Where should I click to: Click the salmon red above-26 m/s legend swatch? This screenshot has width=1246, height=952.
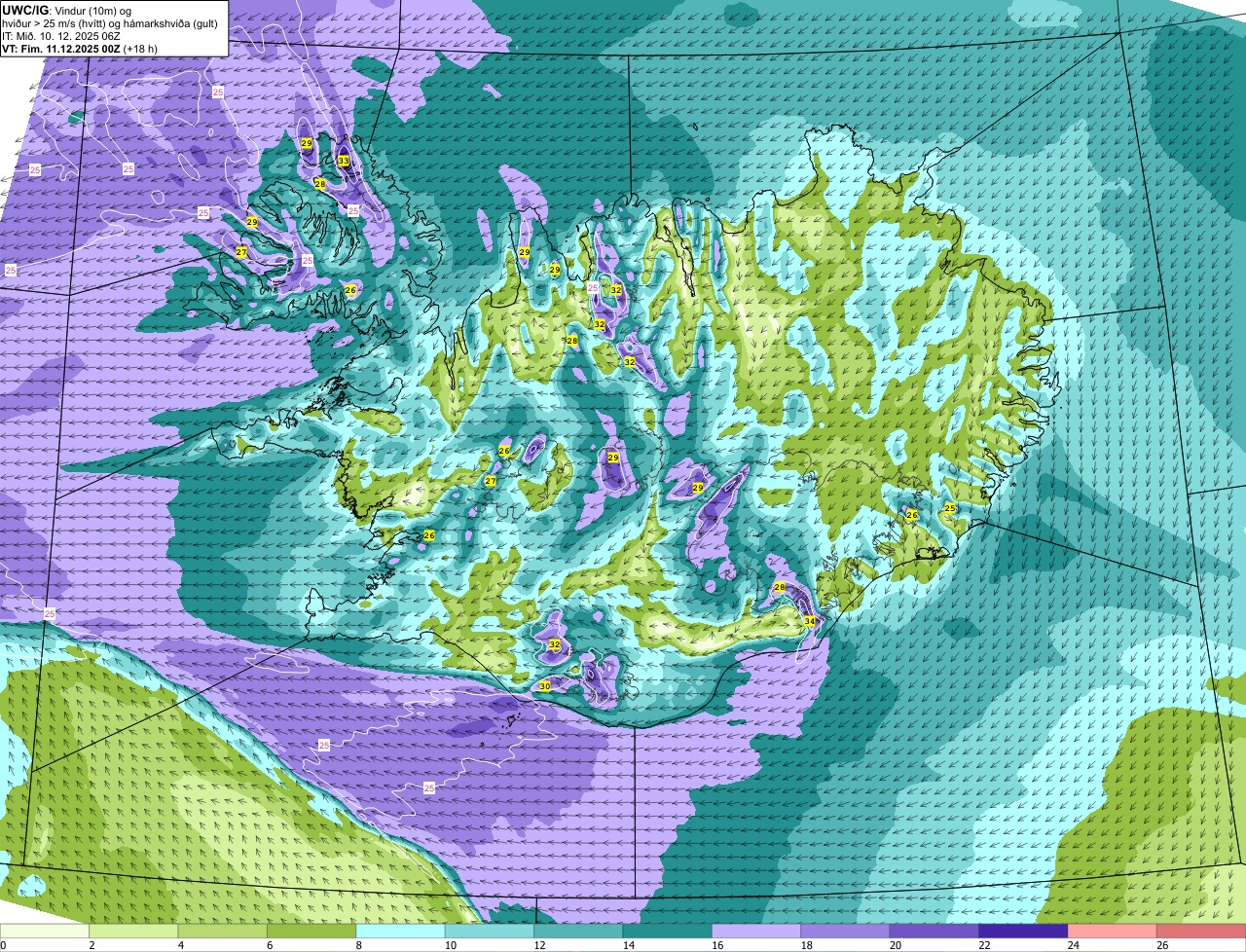pyautogui.click(x=1201, y=931)
